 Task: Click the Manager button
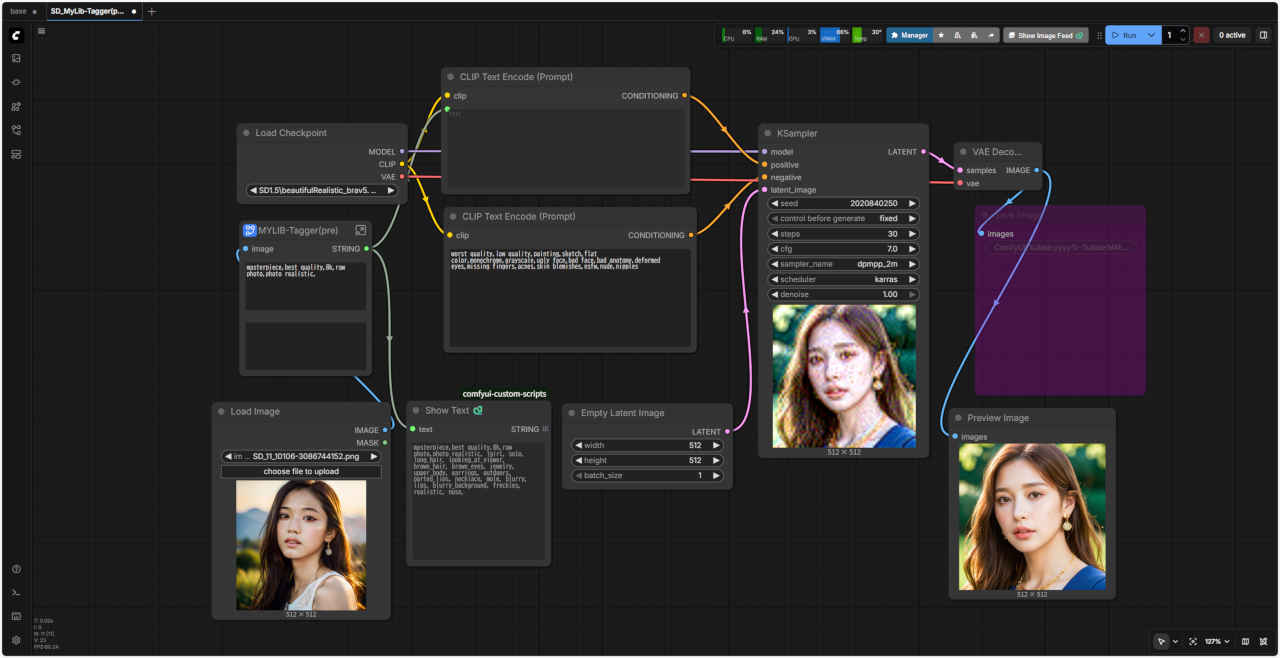(x=908, y=35)
